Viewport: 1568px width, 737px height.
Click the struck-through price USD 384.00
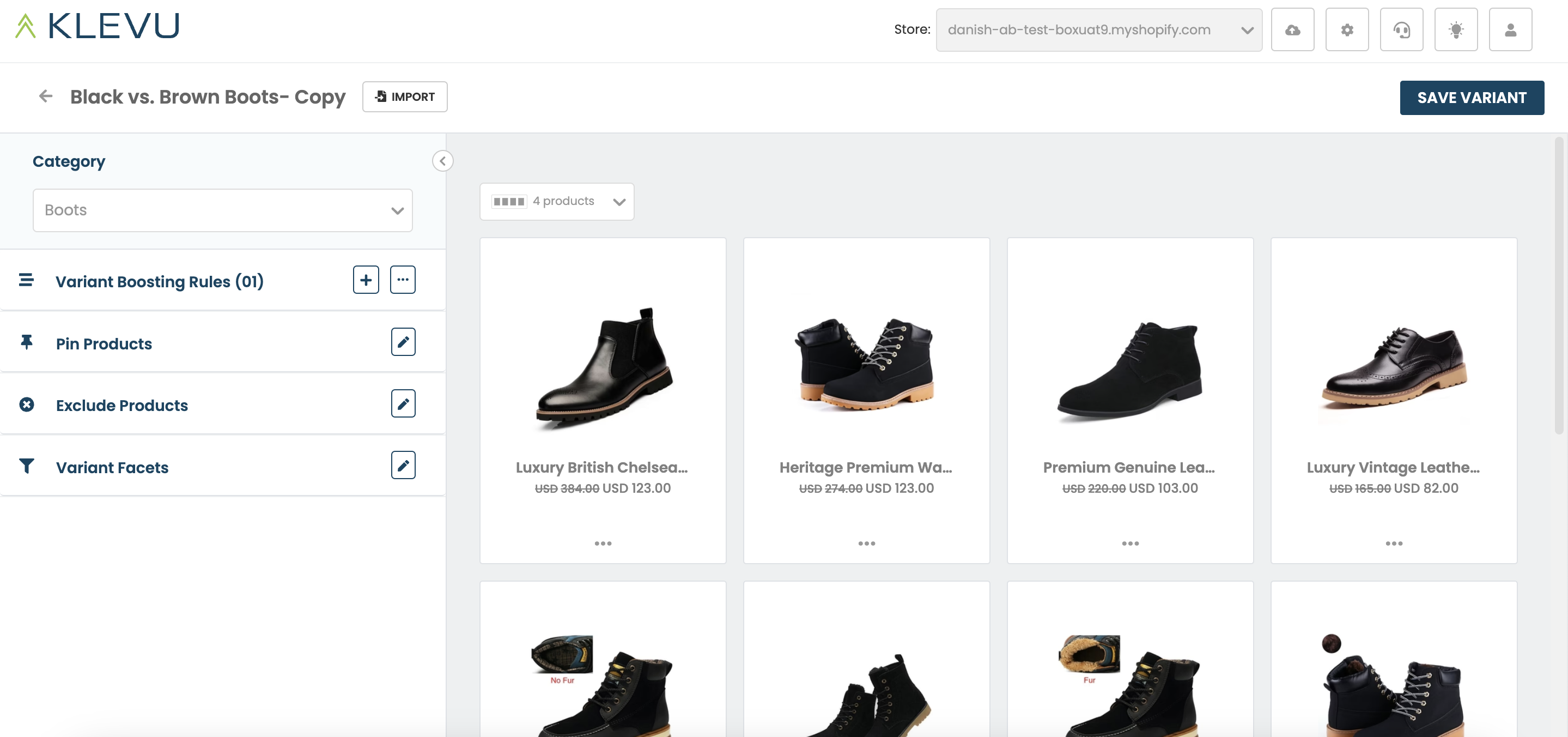(x=567, y=488)
